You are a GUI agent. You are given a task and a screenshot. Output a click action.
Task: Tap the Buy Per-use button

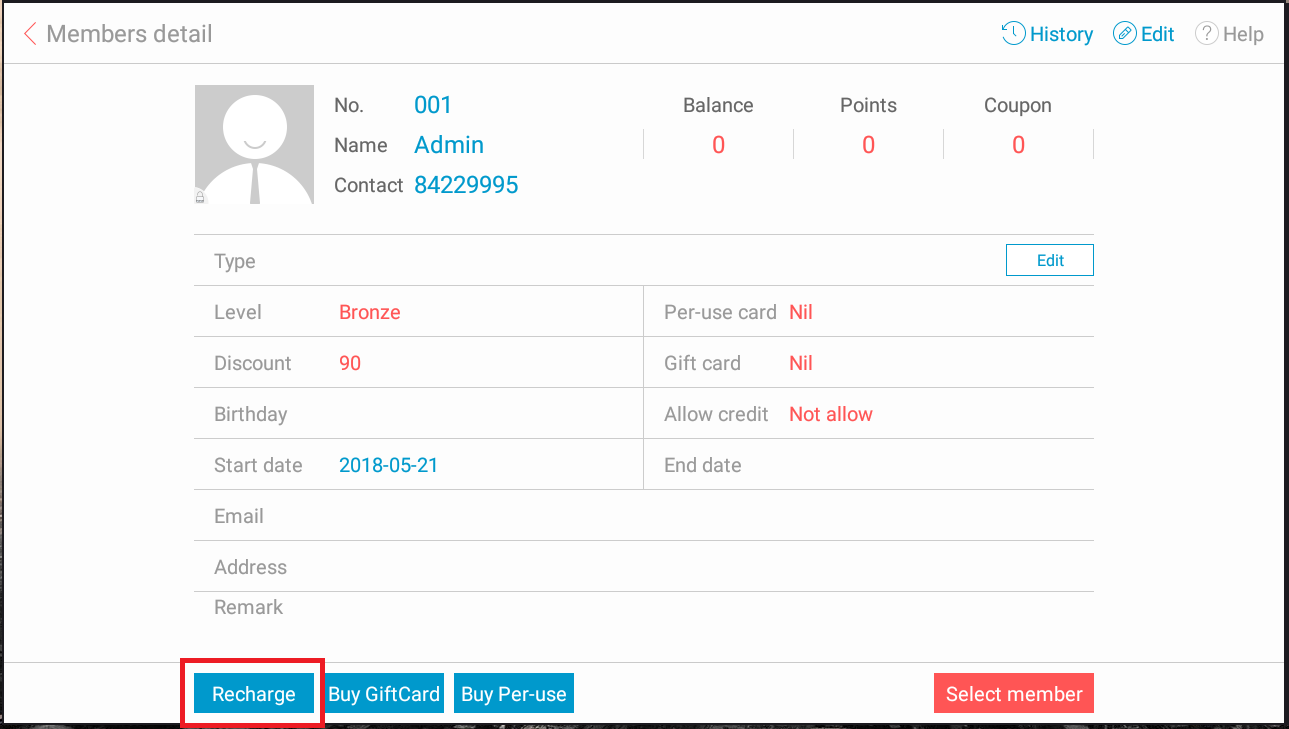tap(514, 694)
